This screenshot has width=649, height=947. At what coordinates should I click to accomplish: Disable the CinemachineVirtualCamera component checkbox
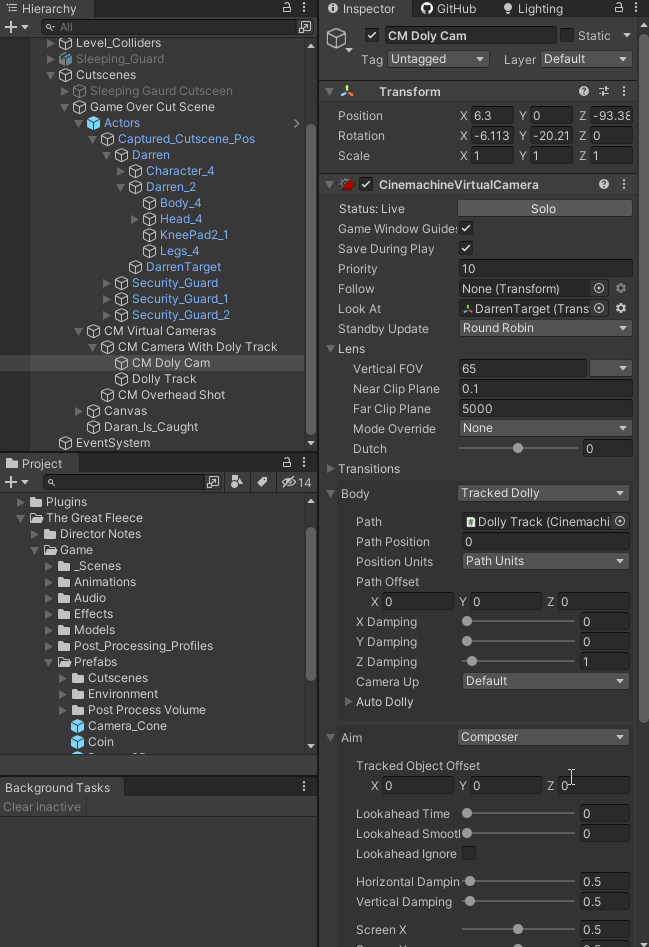[x=366, y=184]
